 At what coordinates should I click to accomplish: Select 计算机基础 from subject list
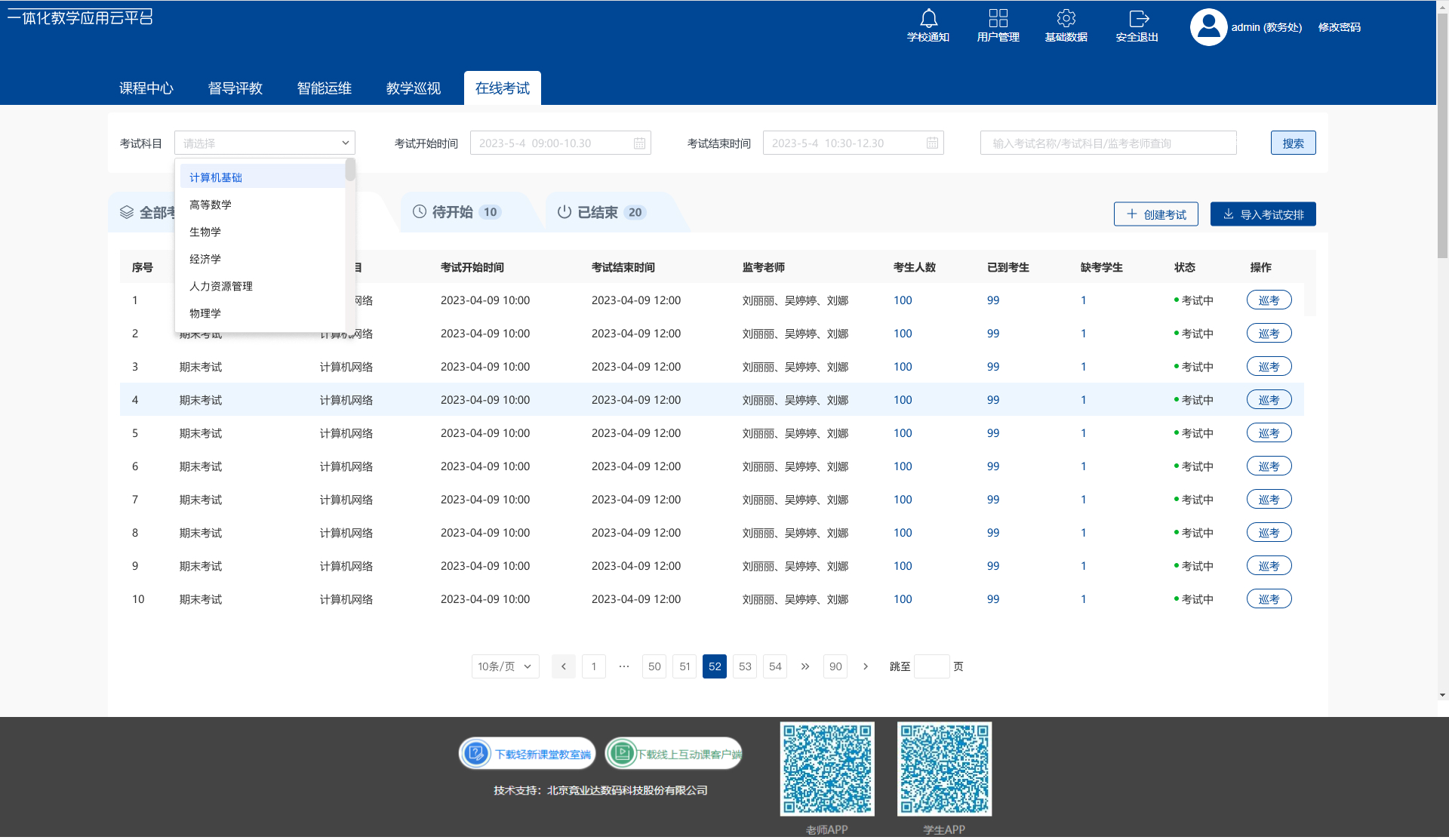pos(262,177)
